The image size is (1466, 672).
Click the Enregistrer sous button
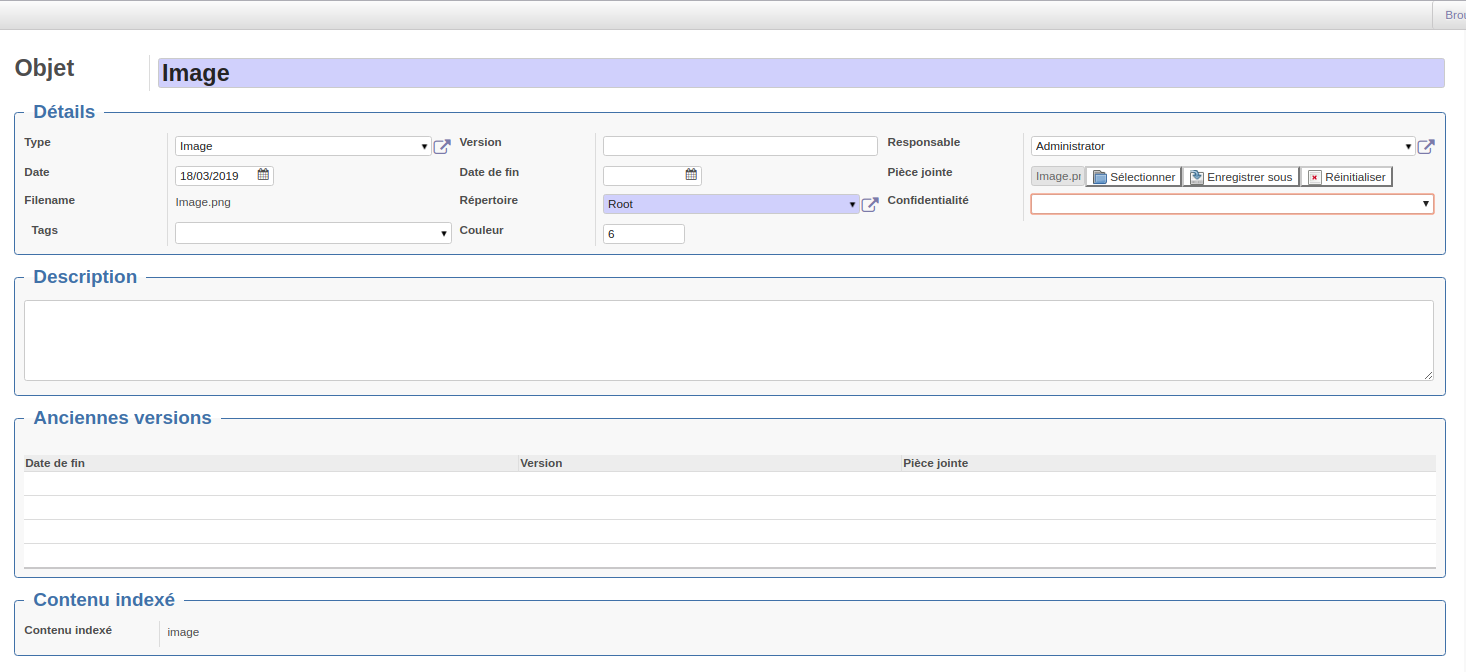pos(1240,177)
